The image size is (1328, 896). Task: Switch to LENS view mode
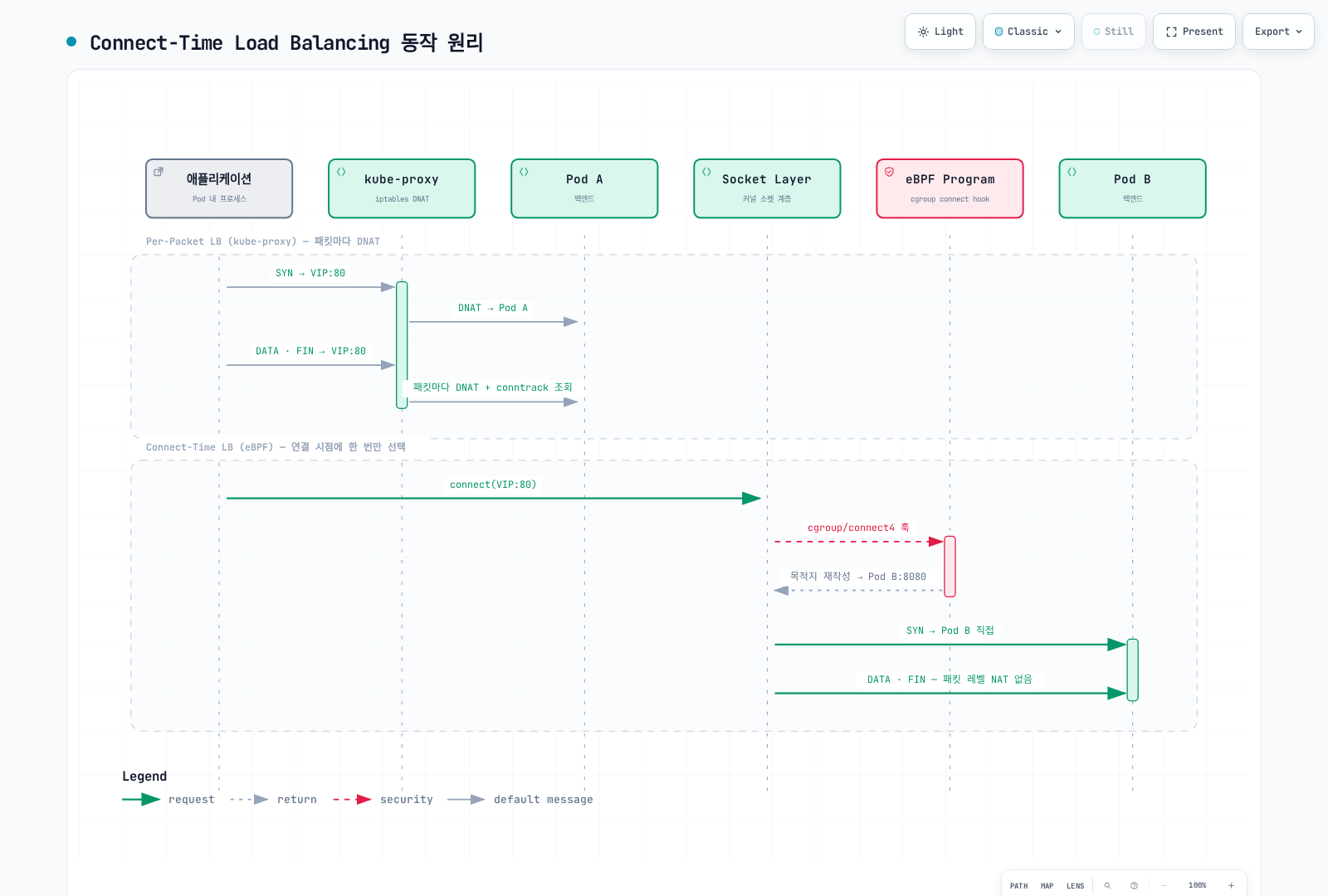[1076, 886]
